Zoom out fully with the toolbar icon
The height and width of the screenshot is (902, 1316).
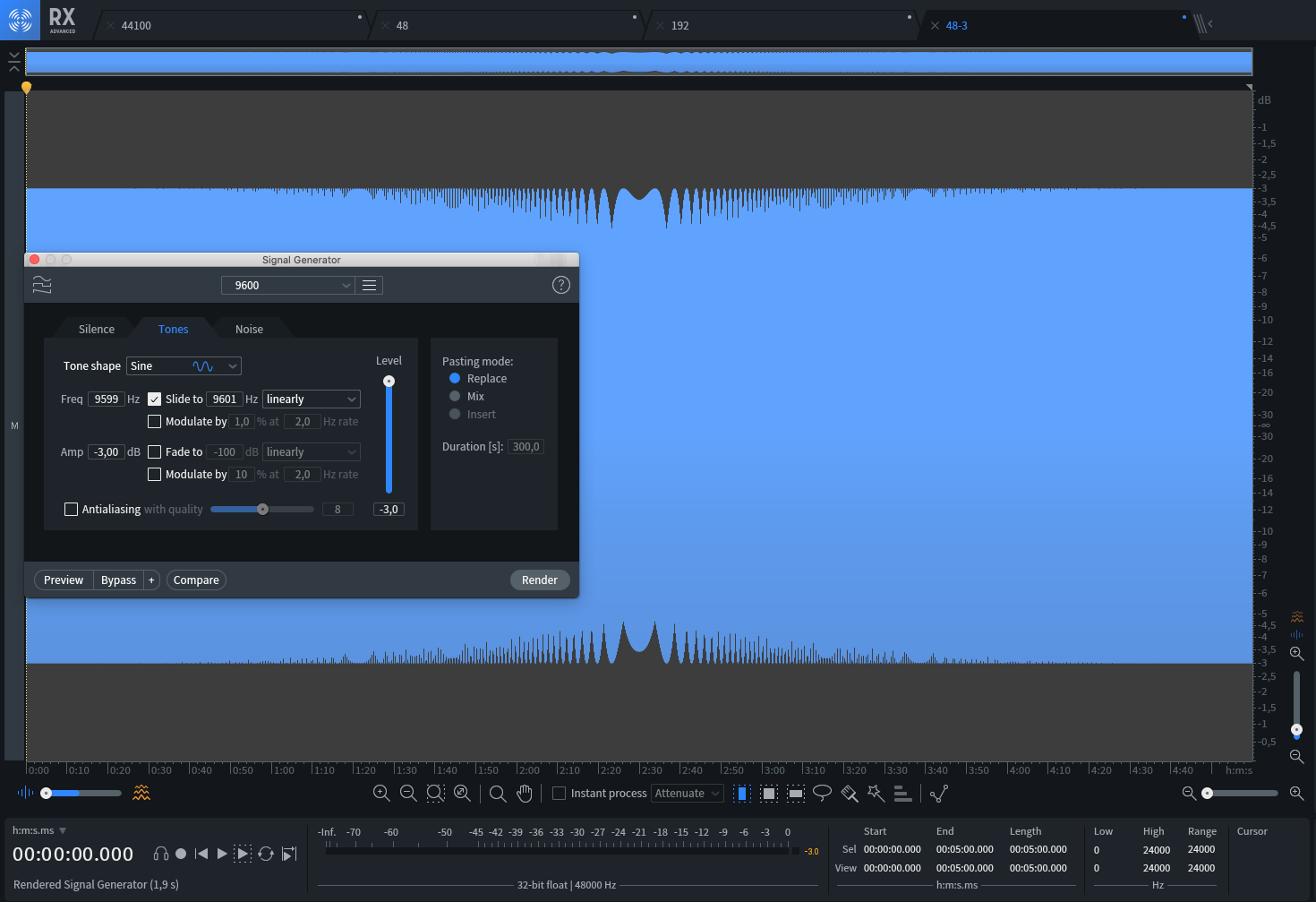[462, 793]
